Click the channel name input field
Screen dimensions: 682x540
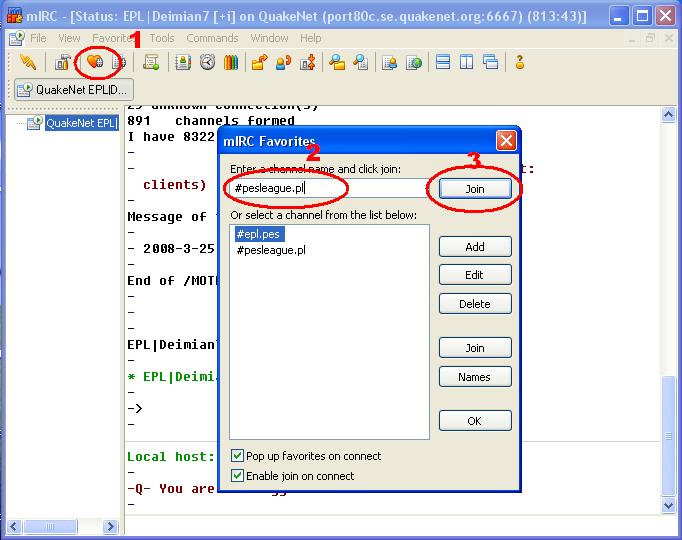point(329,188)
